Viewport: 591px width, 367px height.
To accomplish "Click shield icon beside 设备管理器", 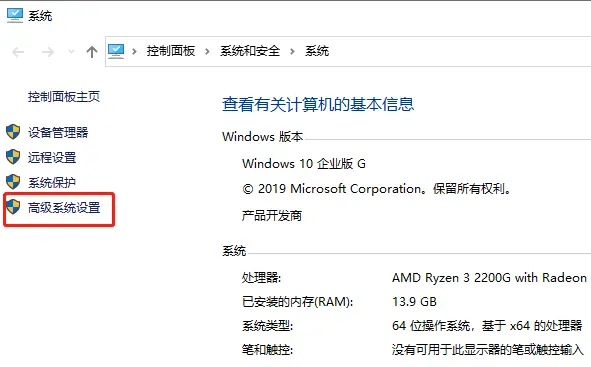I will click(13, 132).
